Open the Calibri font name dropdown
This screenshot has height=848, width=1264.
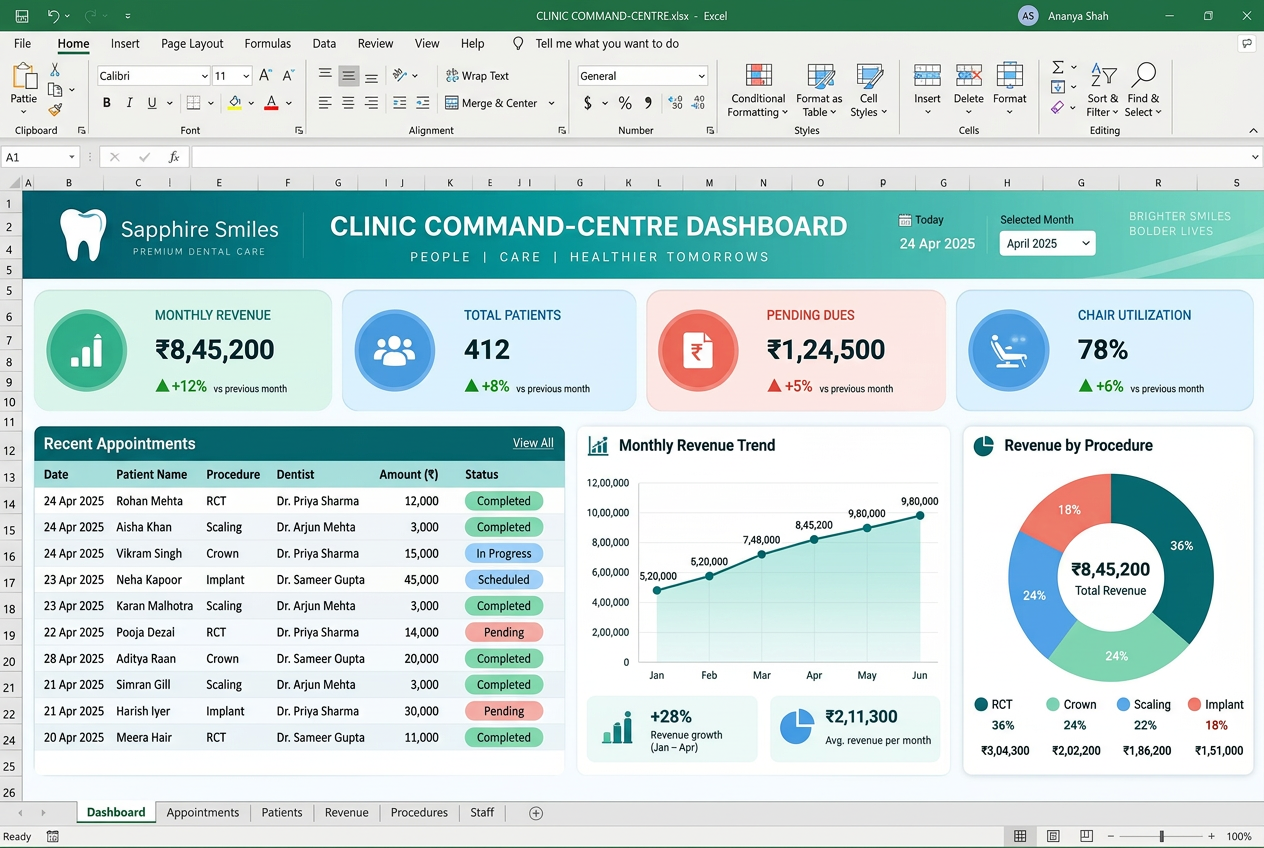[x=204, y=76]
